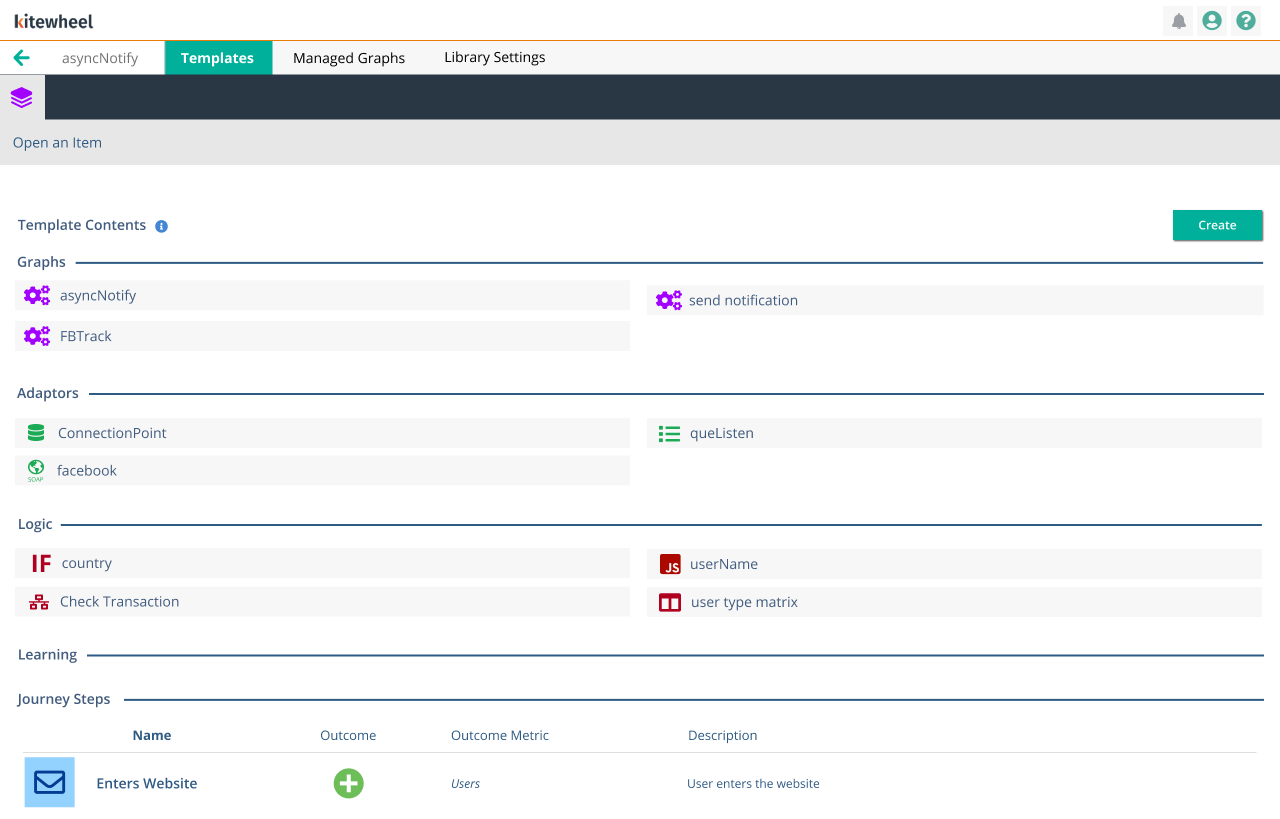Image resolution: width=1280 pixels, height=819 pixels.
Task: Click the JS icon on userName logic
Action: (x=670, y=564)
